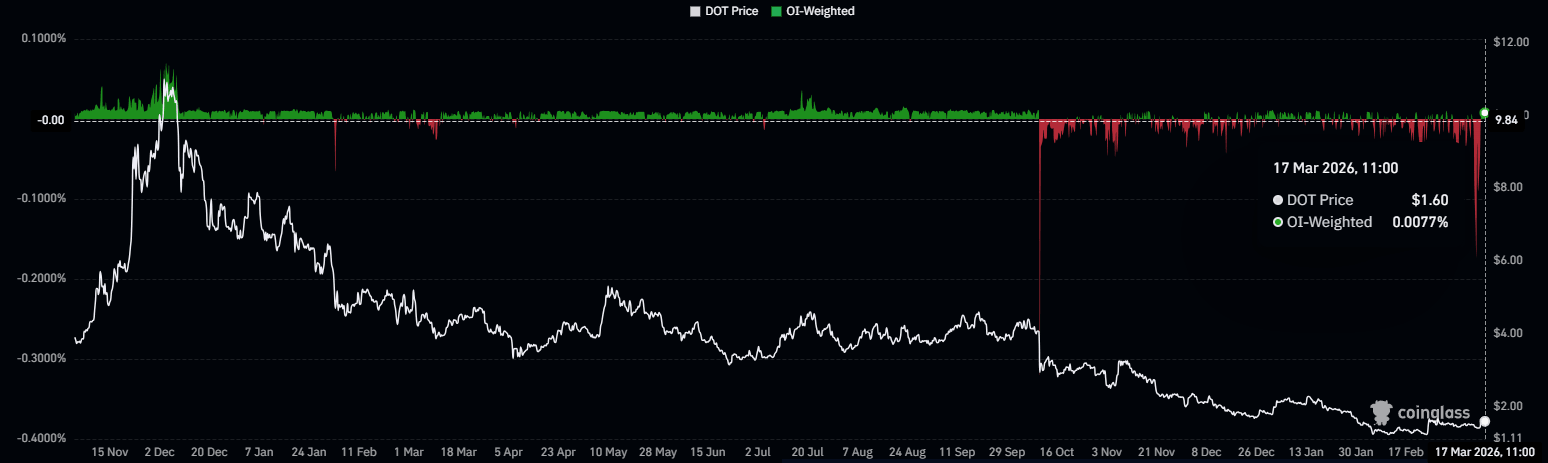1548x463 pixels.
Task: Click the $12.00 right axis label
Action: tap(1510, 42)
